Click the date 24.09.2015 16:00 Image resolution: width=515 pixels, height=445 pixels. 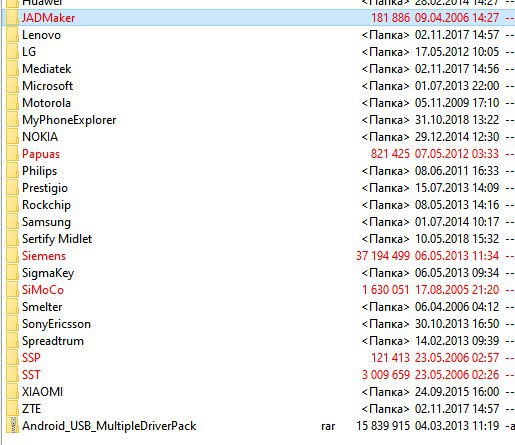point(457,392)
